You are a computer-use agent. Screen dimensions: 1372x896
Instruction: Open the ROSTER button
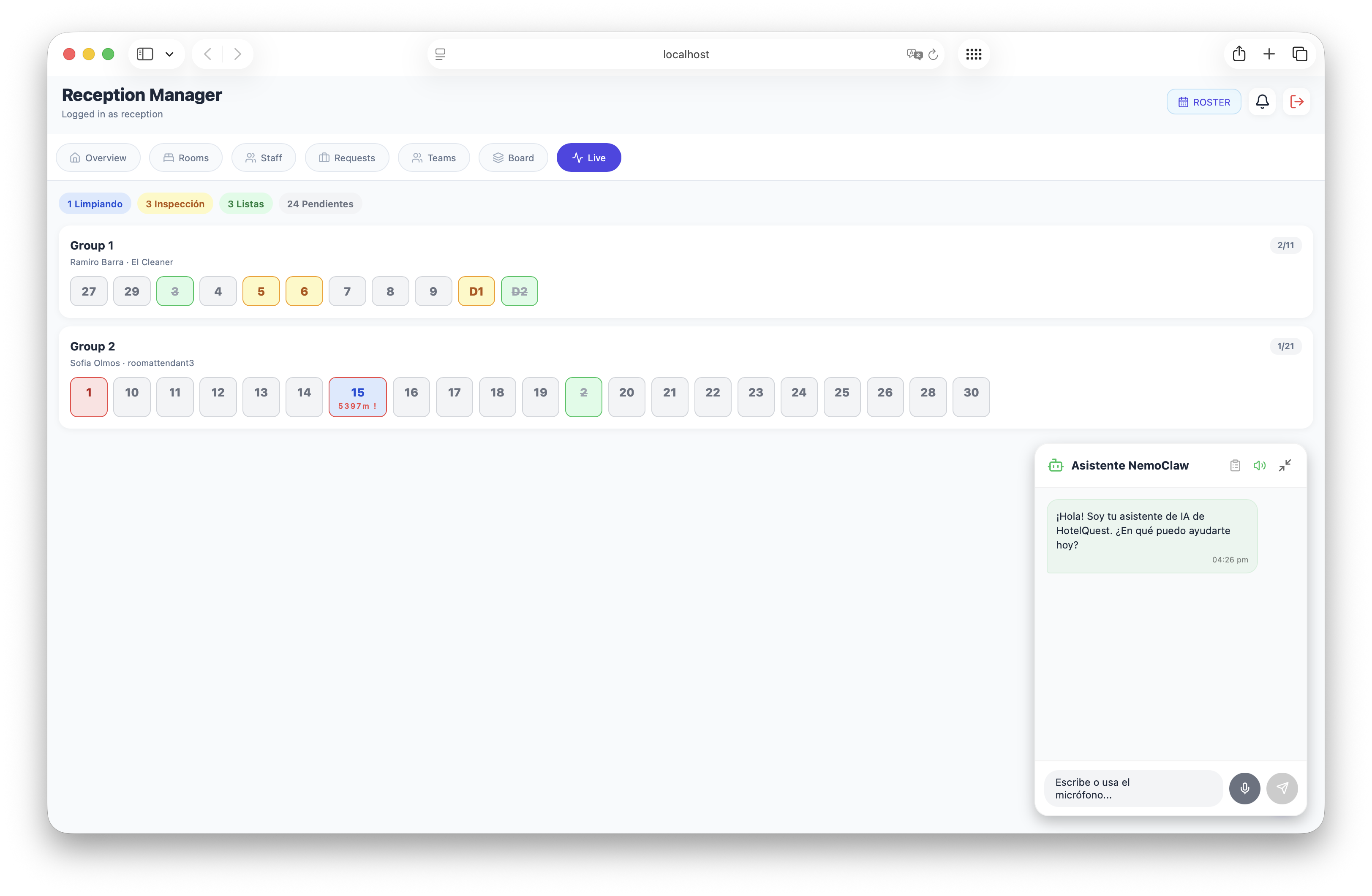1204,101
